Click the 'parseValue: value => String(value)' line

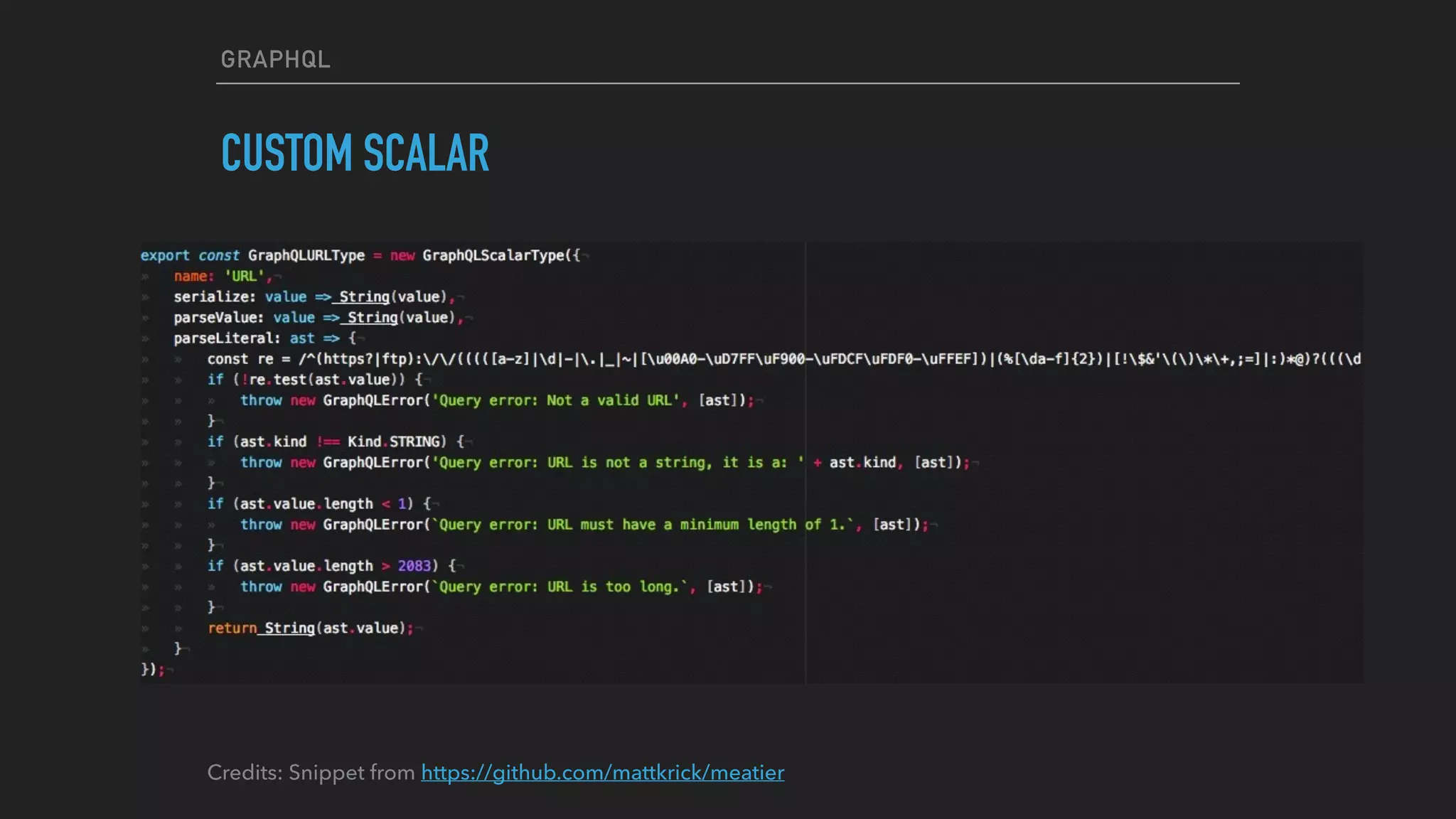(x=318, y=317)
